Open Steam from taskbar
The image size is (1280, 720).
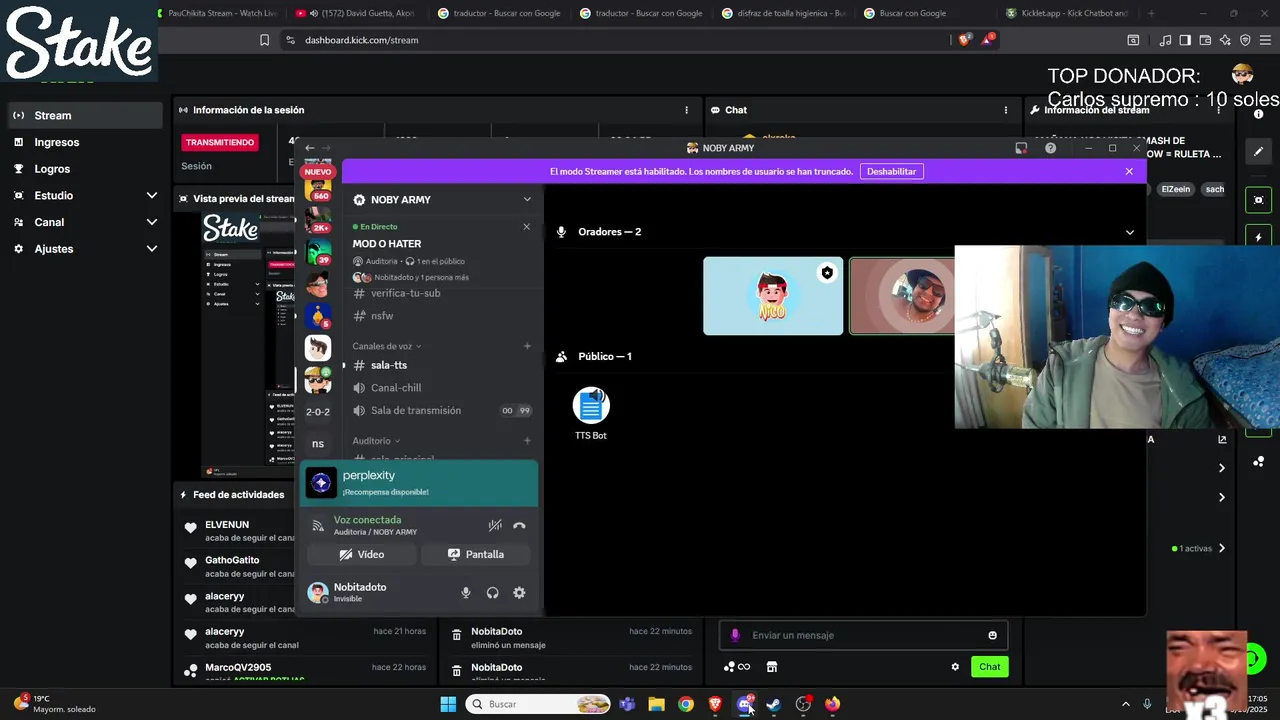point(773,704)
